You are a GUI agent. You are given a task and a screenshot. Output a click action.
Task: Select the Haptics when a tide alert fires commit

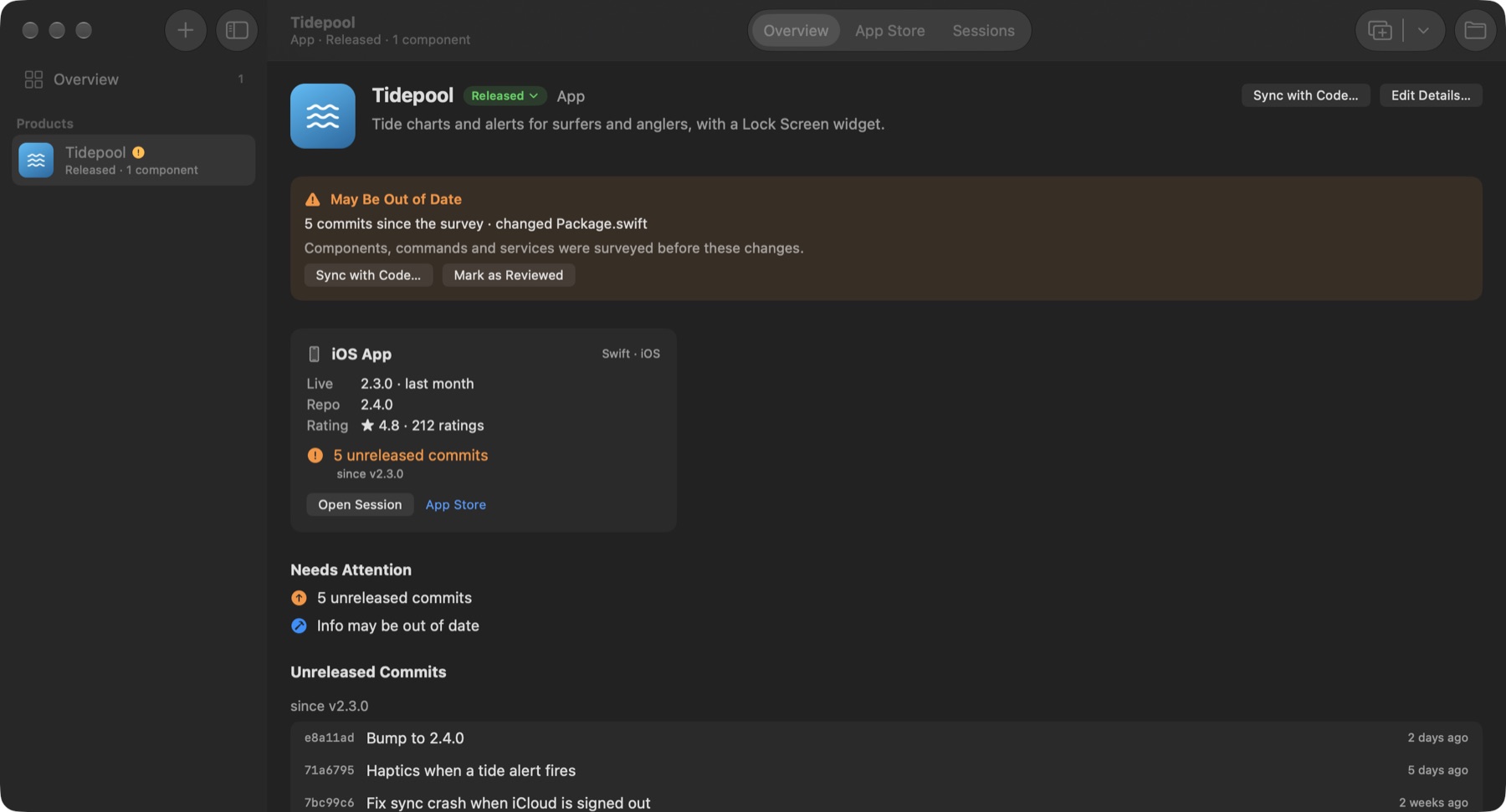(886, 770)
